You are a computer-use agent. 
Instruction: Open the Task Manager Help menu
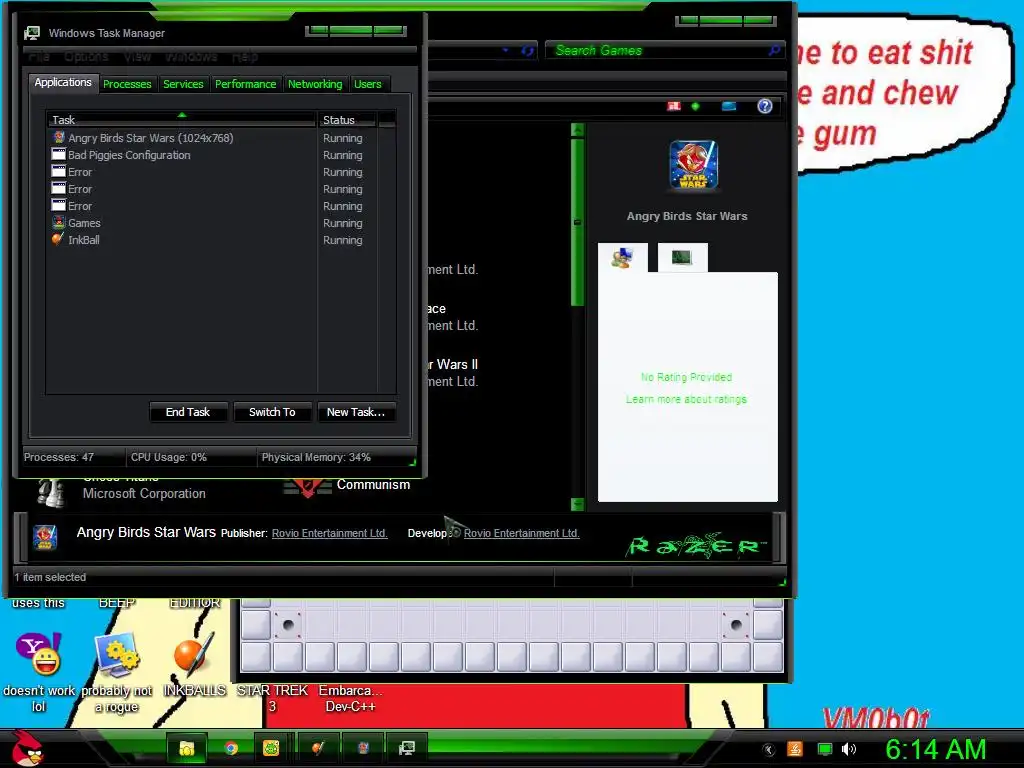coord(245,57)
